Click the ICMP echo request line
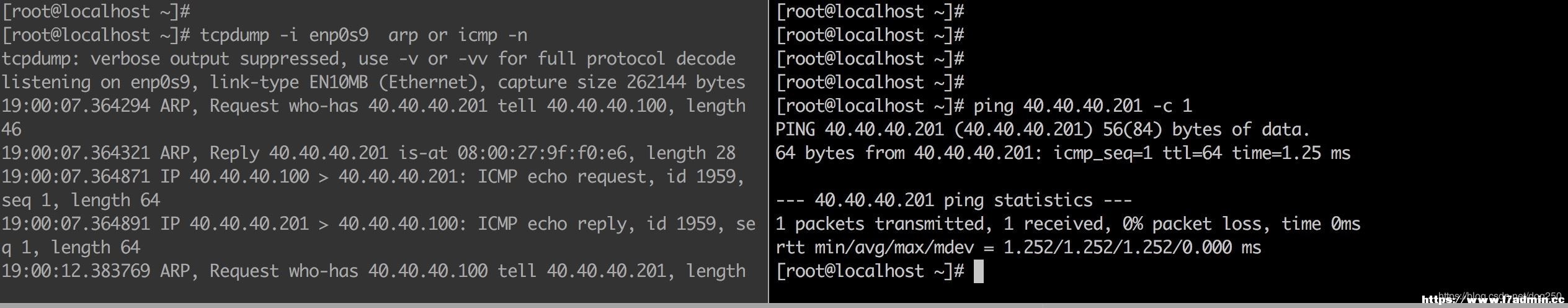Image resolution: width=1568 pixels, height=308 pixels. point(373,188)
